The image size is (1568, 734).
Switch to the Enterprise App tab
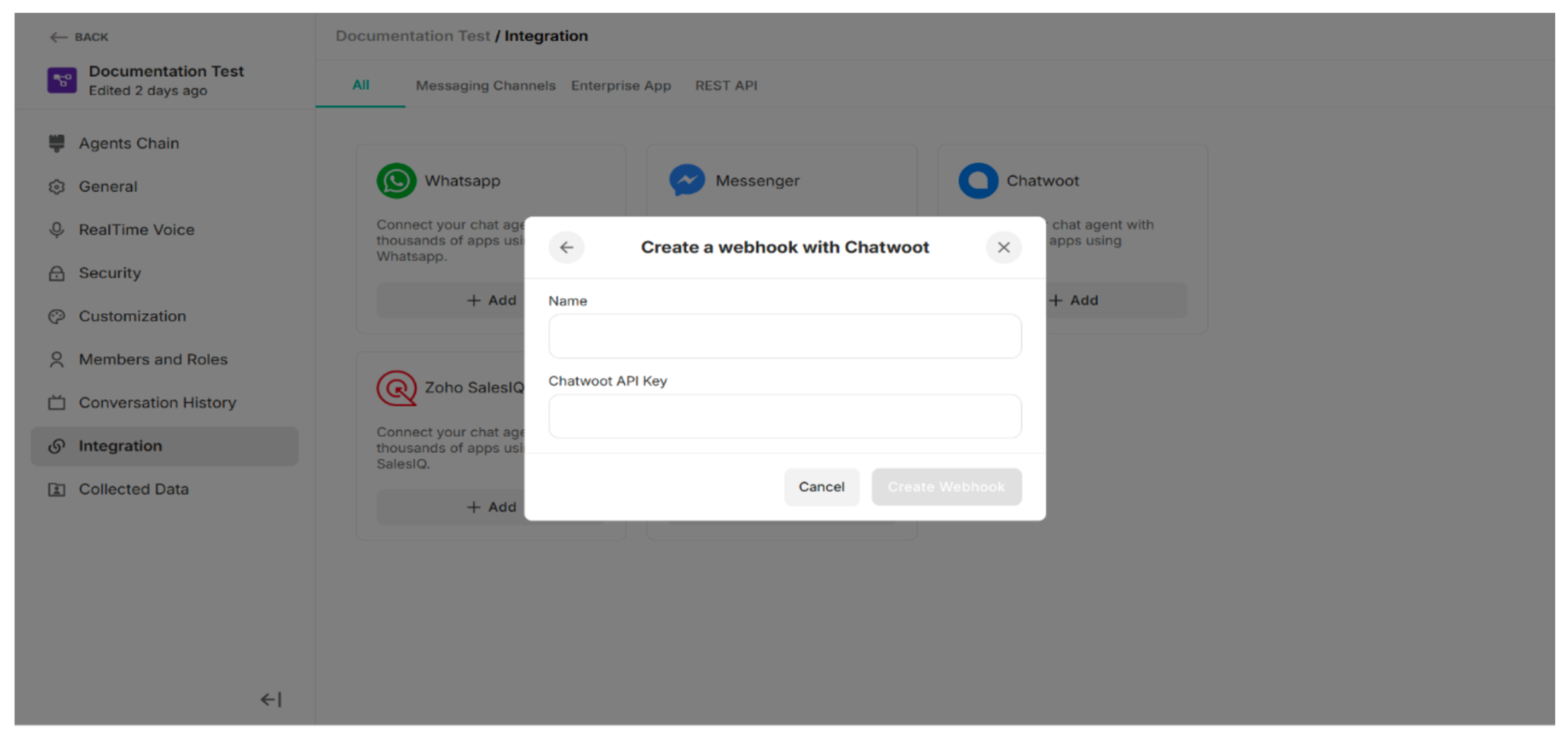(621, 85)
